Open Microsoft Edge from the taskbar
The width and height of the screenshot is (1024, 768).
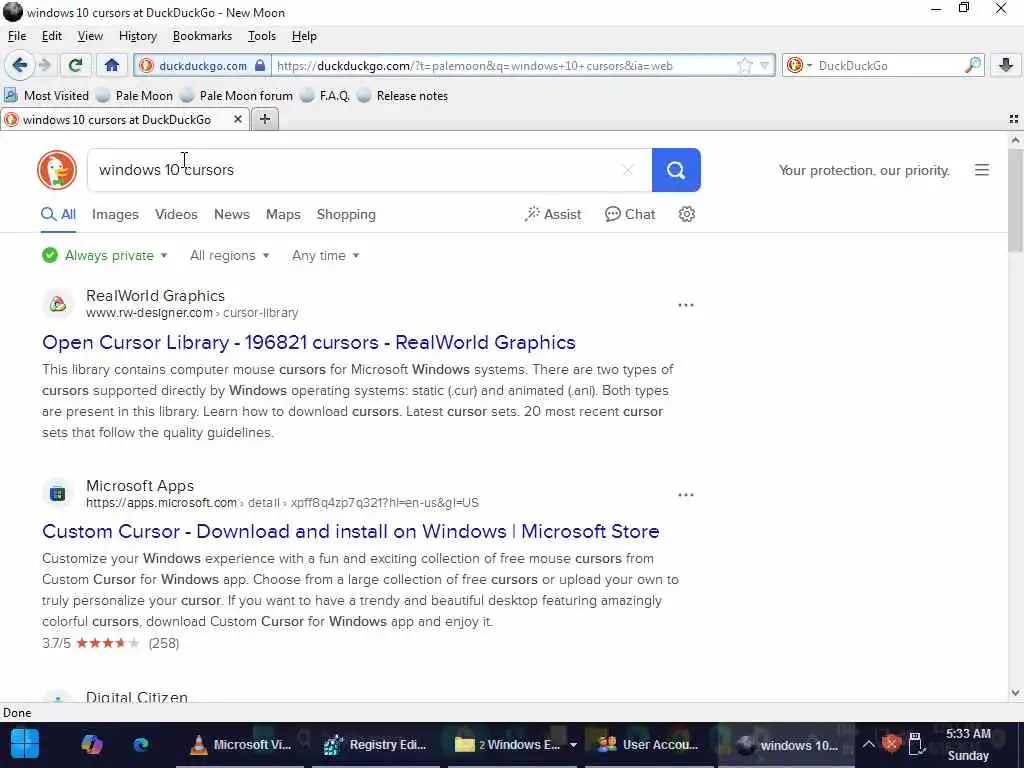141,744
